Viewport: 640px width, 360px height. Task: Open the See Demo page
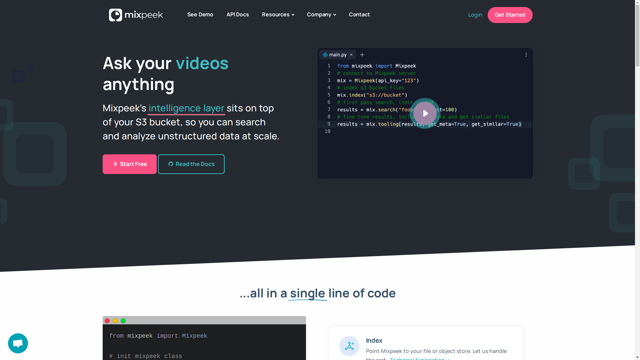click(x=200, y=15)
